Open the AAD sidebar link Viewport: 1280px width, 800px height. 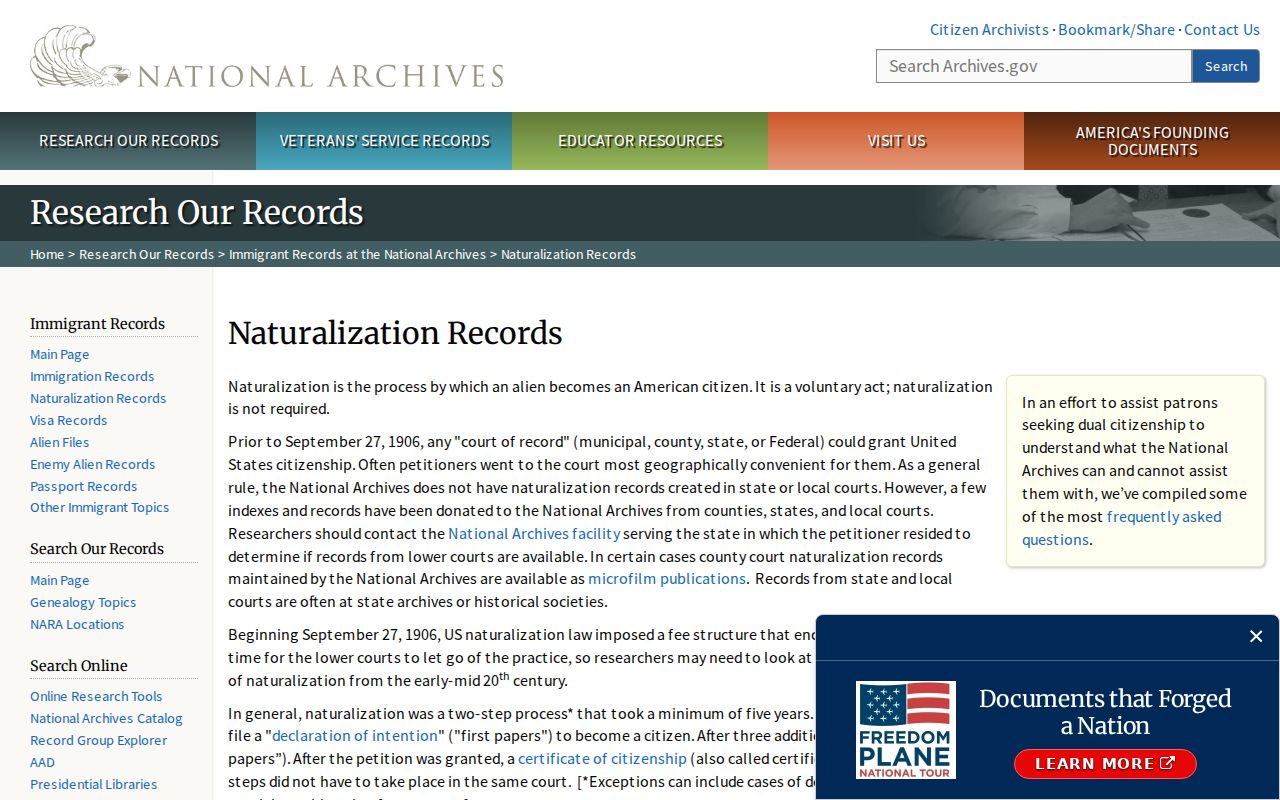click(42, 762)
